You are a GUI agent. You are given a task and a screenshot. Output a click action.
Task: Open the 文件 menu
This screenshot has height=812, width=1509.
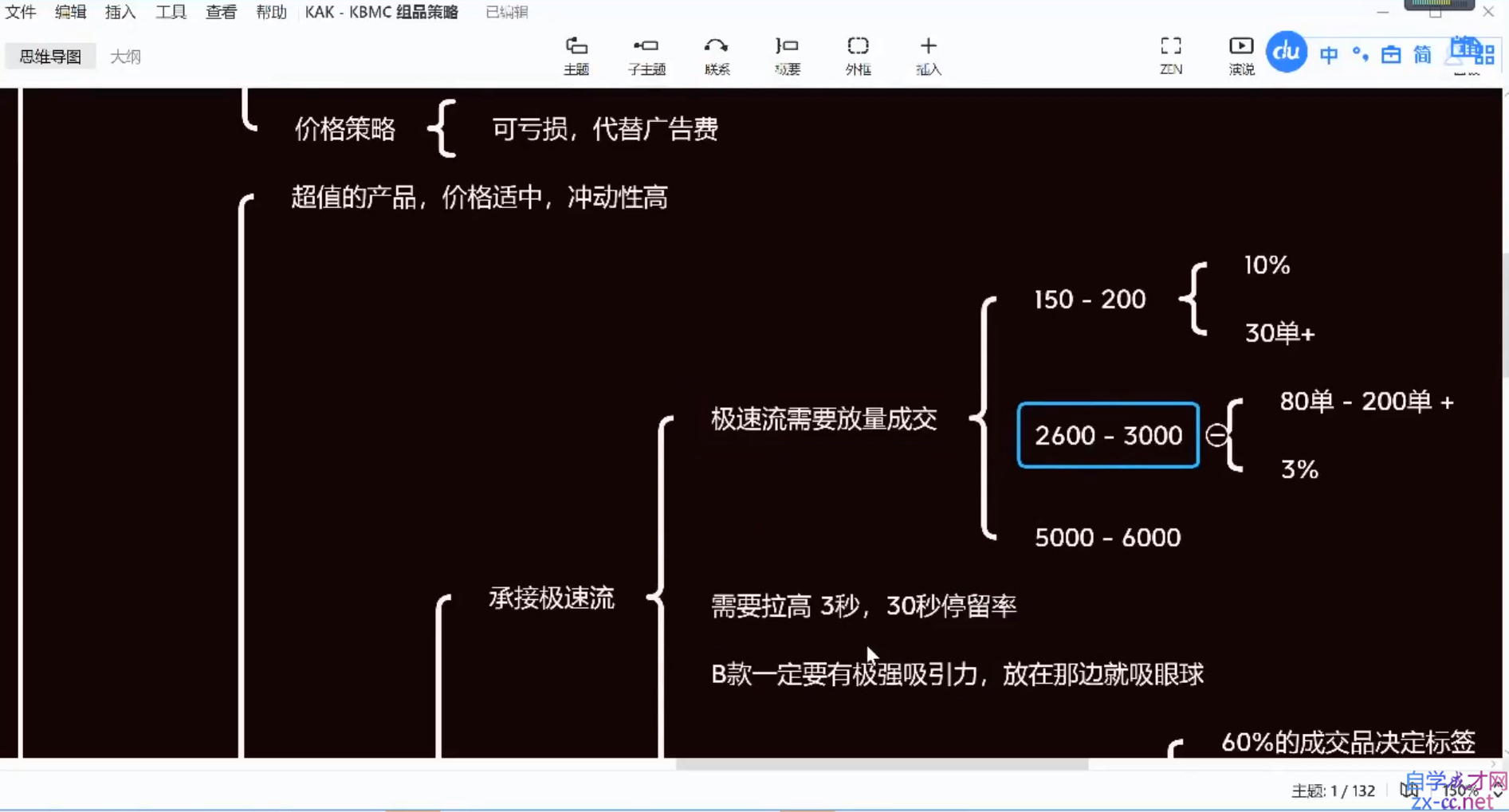coord(21,12)
